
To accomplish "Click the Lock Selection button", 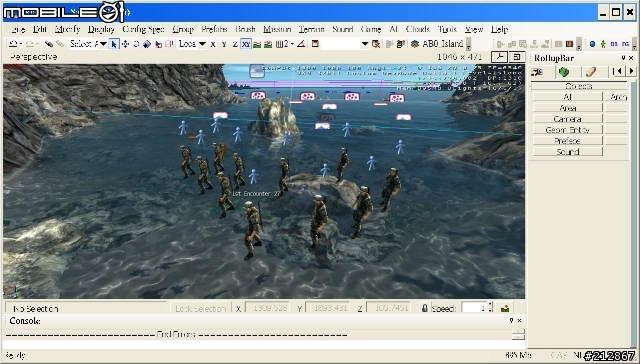I will (x=200, y=309).
